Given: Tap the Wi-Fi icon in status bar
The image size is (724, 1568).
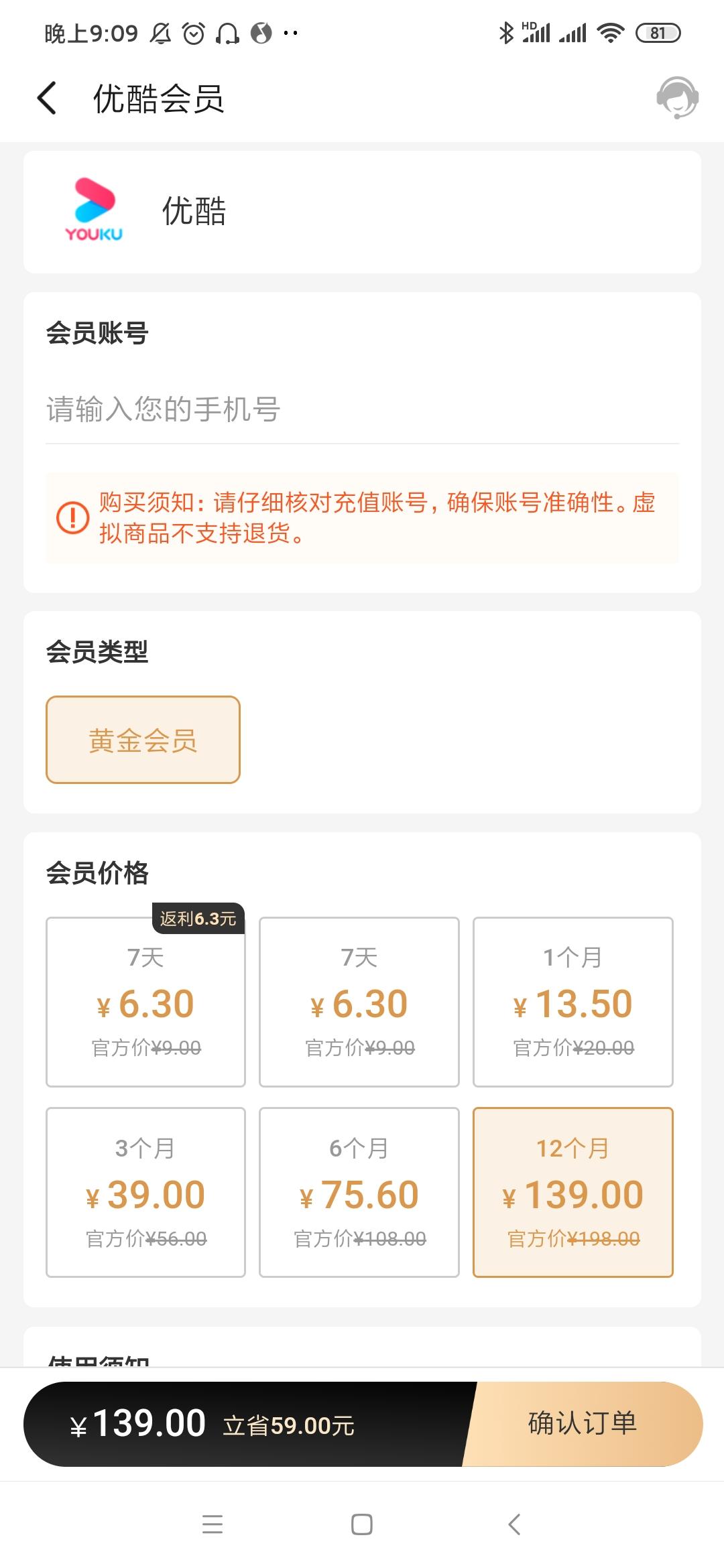Looking at the screenshot, I should [610, 33].
